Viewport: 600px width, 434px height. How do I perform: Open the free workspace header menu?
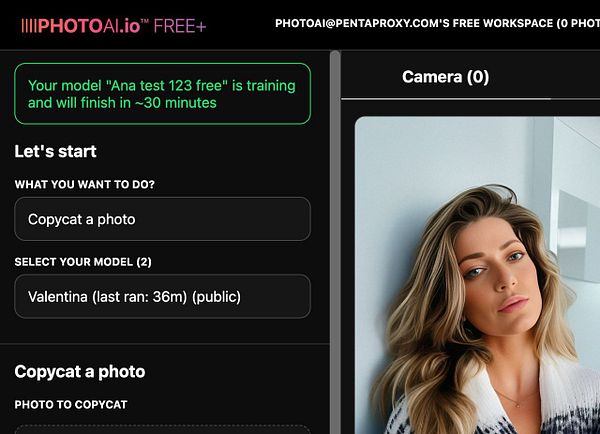tap(437, 23)
